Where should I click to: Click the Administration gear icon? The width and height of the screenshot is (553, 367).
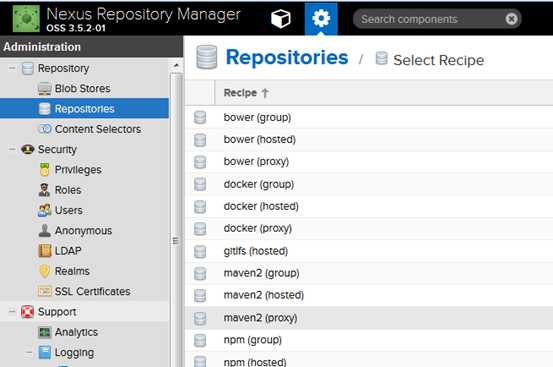(321, 18)
